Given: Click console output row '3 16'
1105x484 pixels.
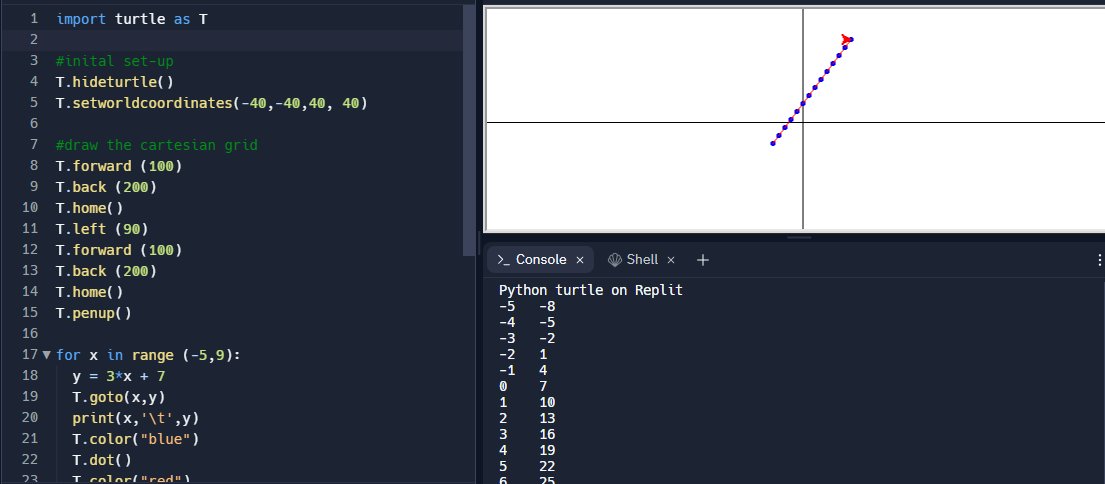Looking at the screenshot, I should (x=527, y=435).
